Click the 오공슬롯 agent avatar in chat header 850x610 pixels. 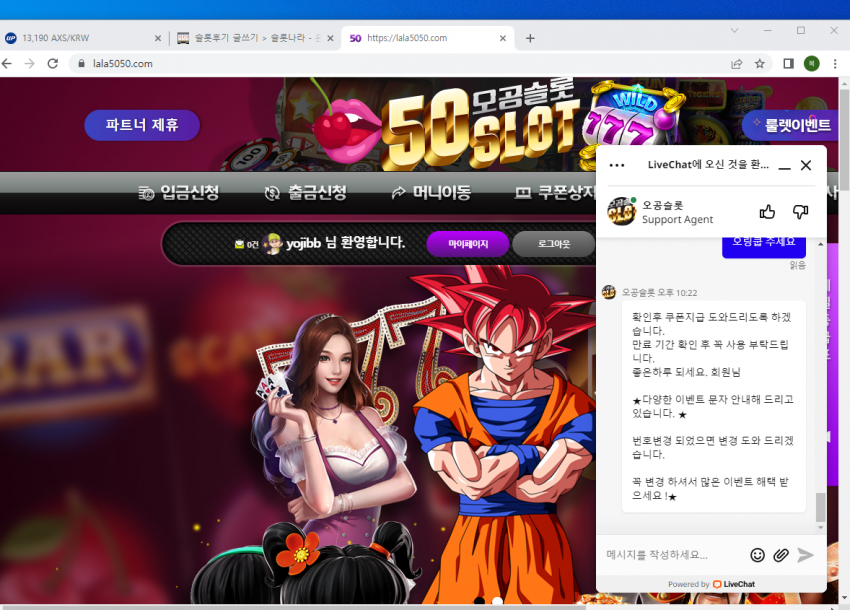[x=622, y=211]
